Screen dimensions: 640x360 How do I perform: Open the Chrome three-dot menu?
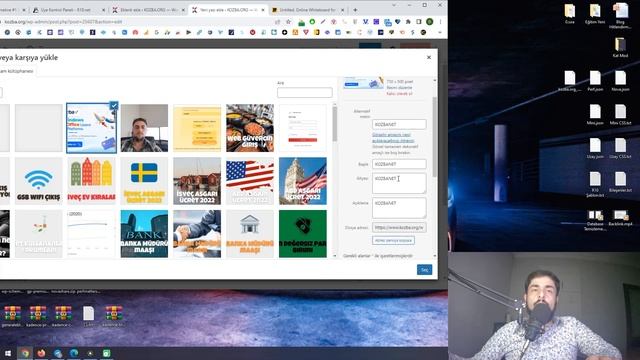(x=440, y=22)
